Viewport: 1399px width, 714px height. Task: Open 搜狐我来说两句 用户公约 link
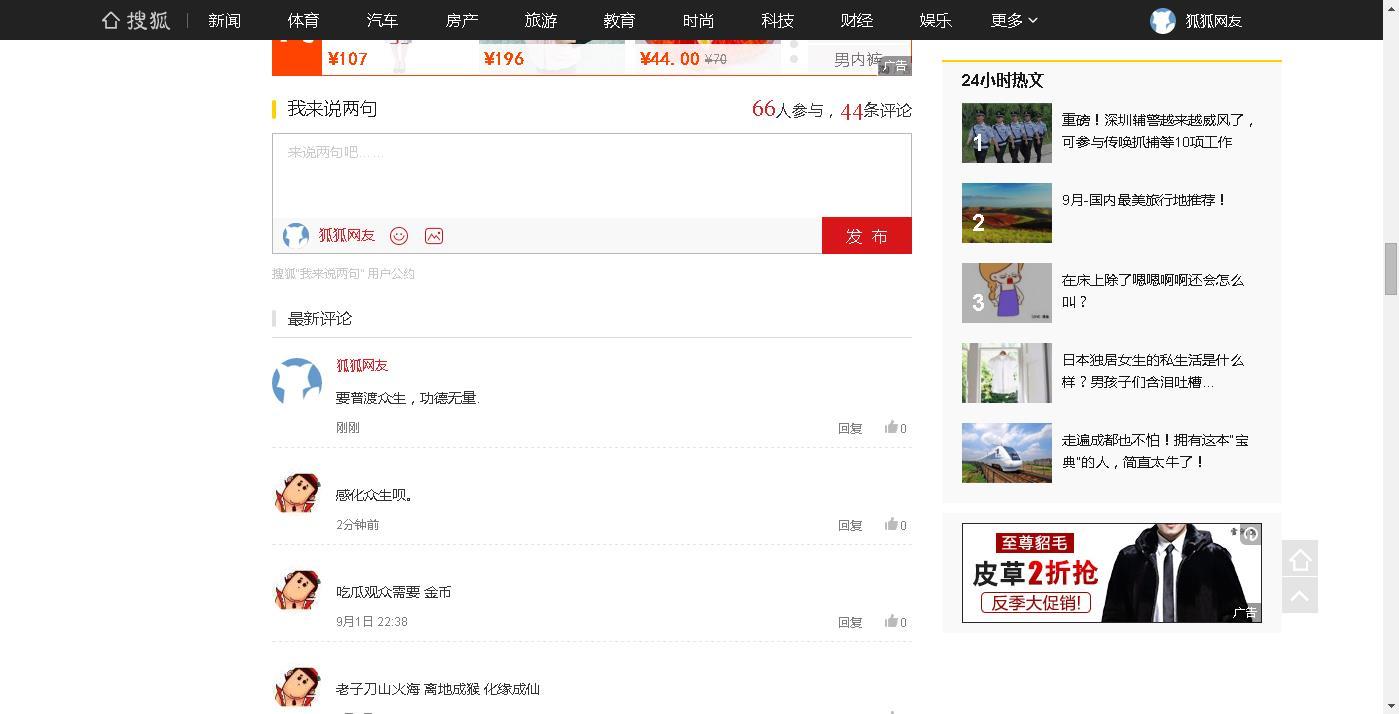(343, 273)
